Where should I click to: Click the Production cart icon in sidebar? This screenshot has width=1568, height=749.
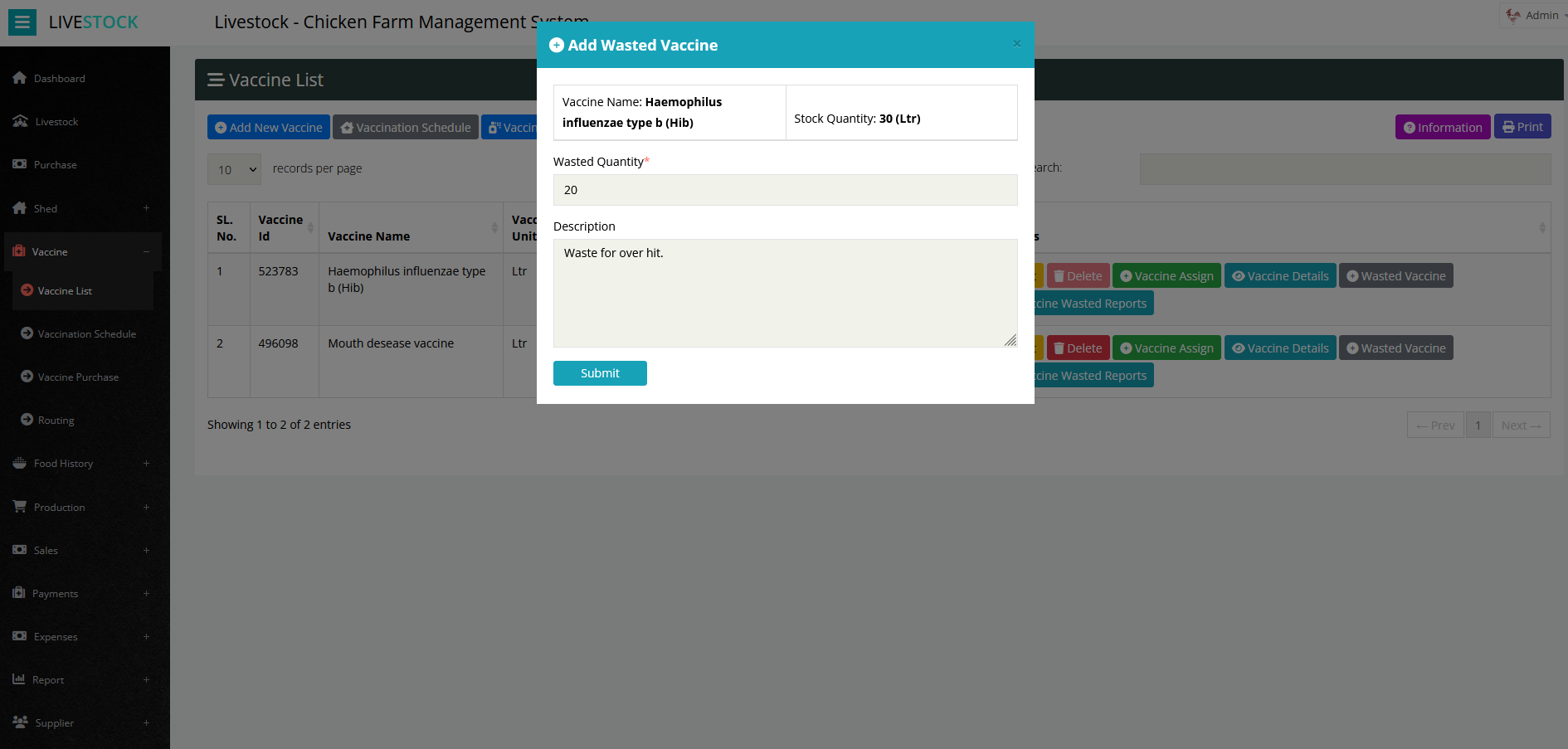pyautogui.click(x=20, y=507)
